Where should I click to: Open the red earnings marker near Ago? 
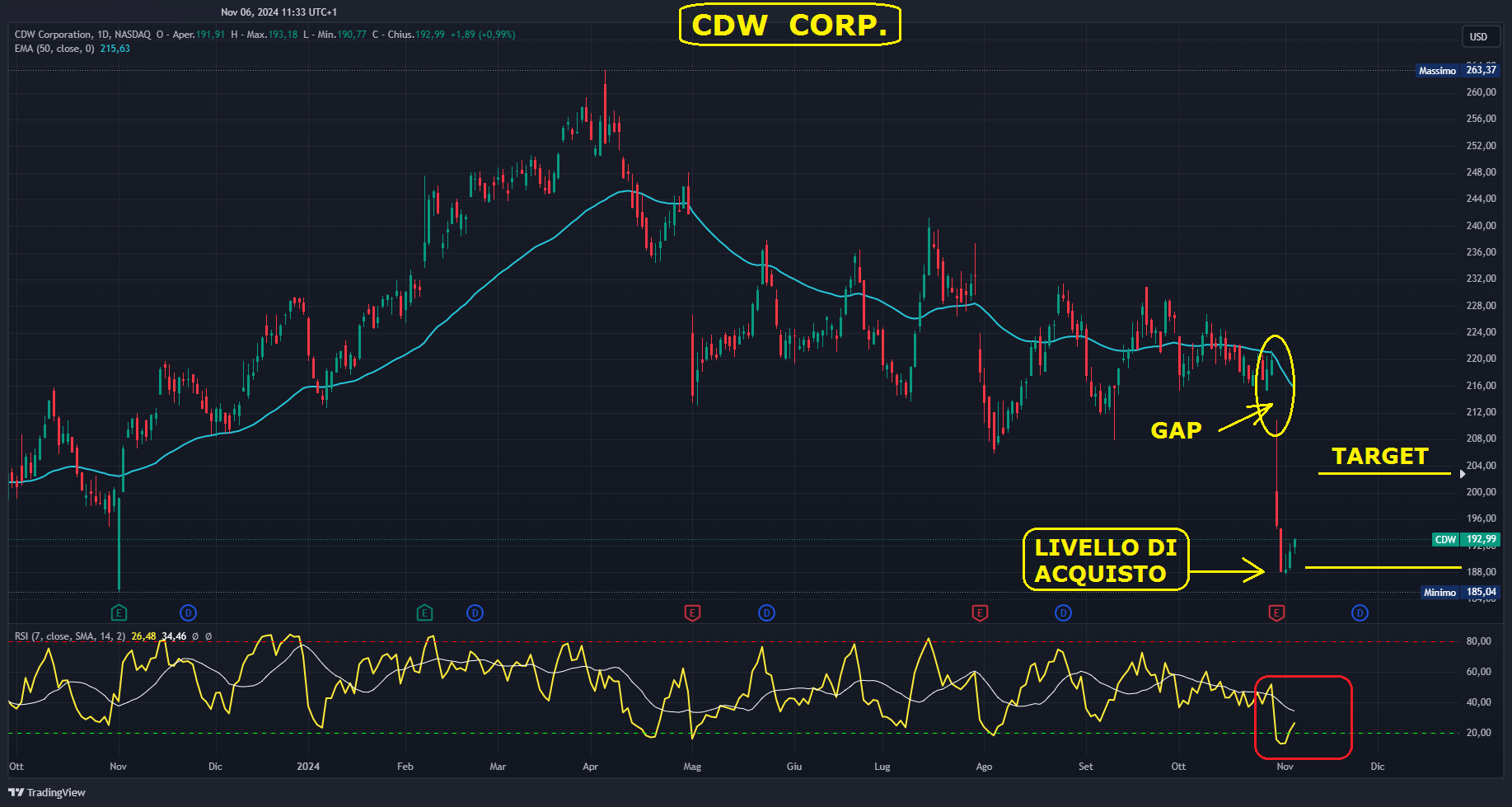(x=980, y=612)
